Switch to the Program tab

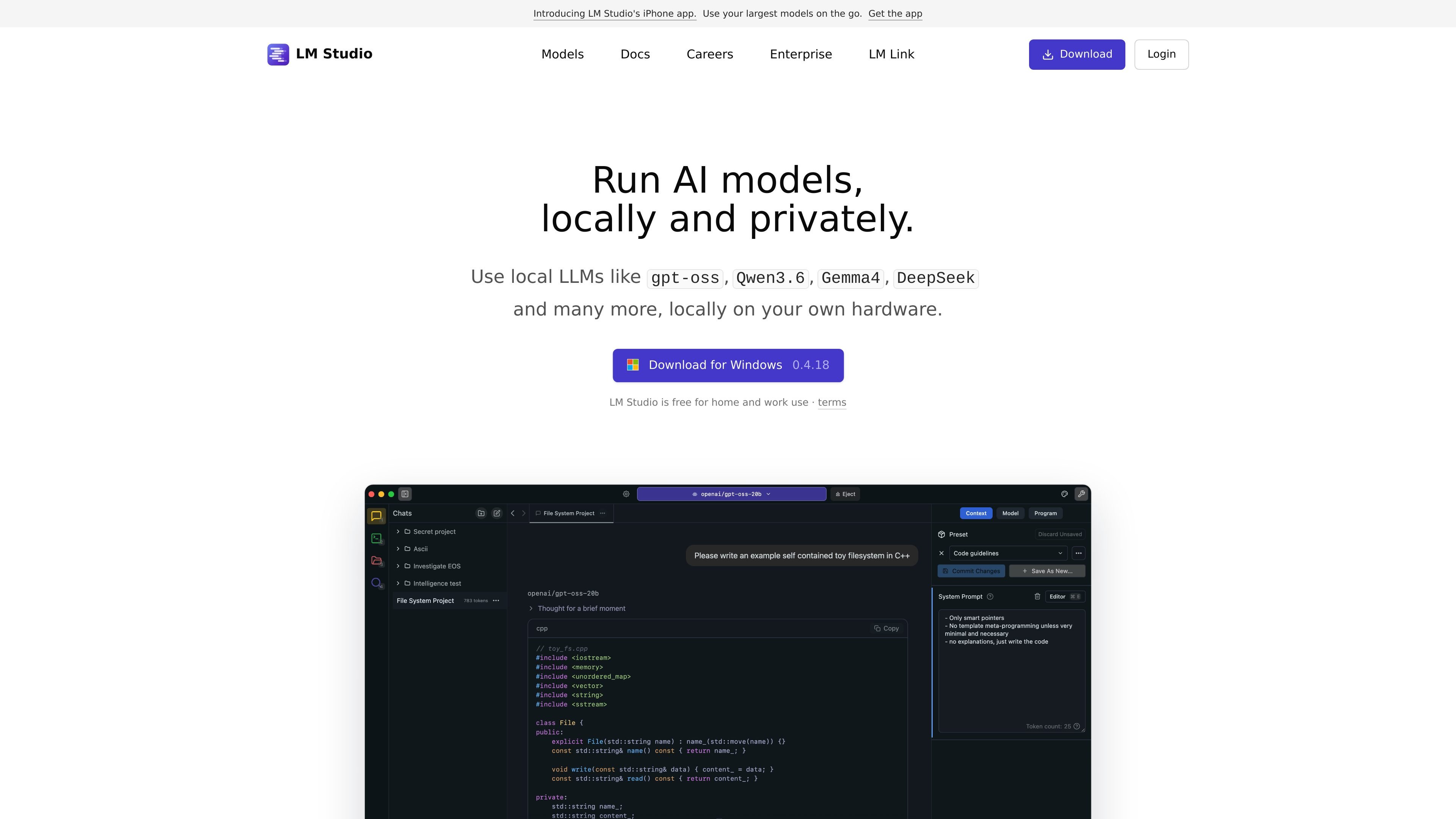tap(1045, 513)
